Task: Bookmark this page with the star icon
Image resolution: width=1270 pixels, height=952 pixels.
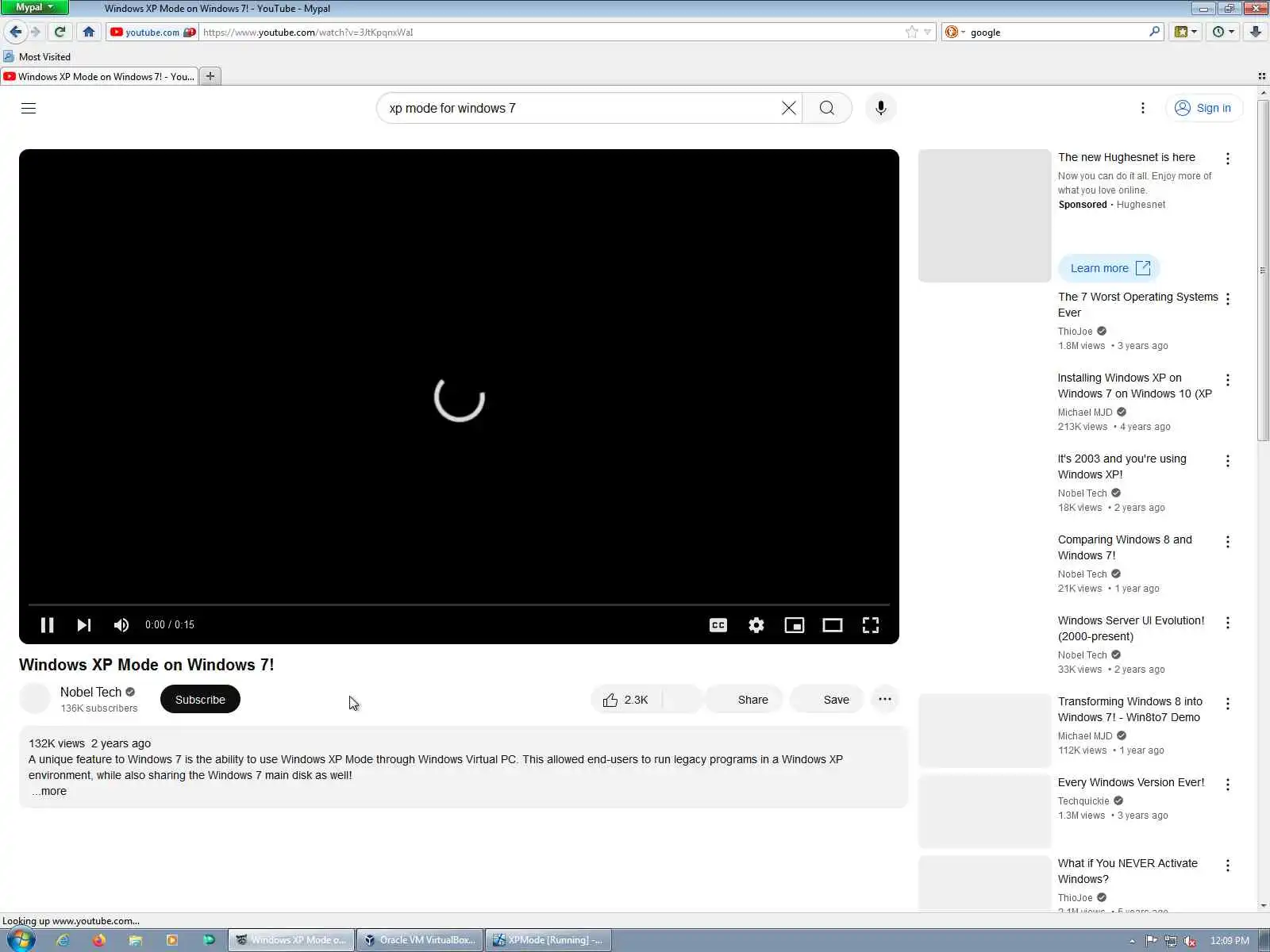Action: point(911,32)
